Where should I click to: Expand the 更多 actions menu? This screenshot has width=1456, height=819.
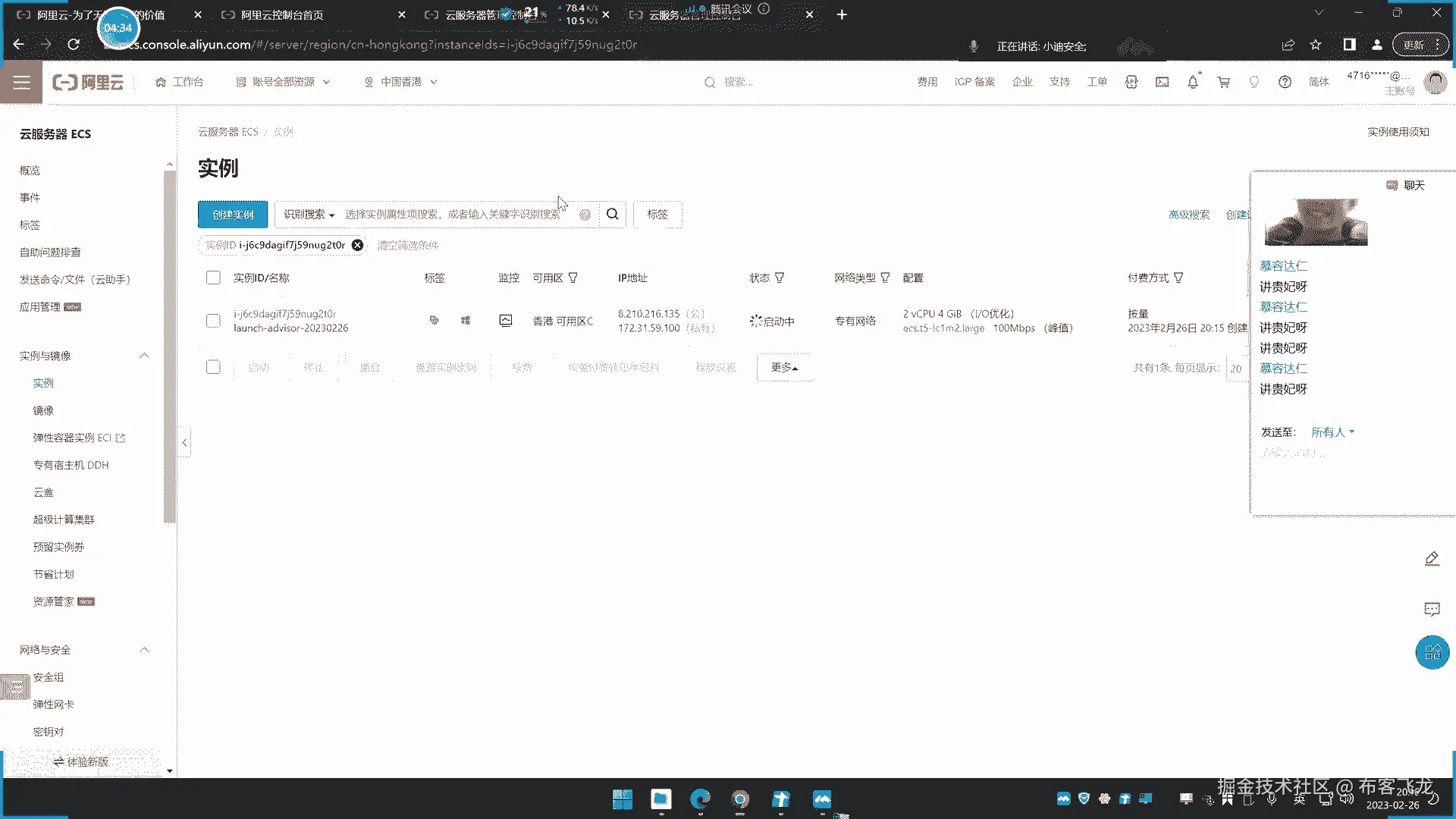pos(784,367)
